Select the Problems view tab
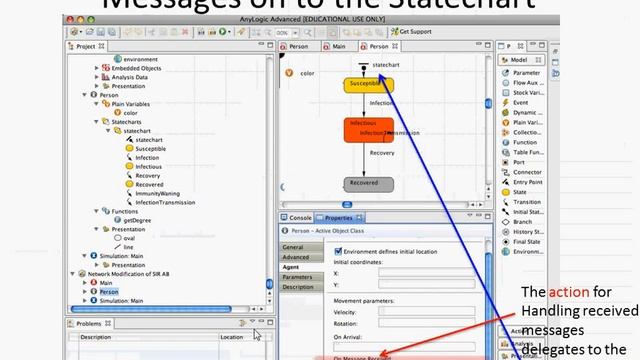640x360 pixels. tap(89, 324)
